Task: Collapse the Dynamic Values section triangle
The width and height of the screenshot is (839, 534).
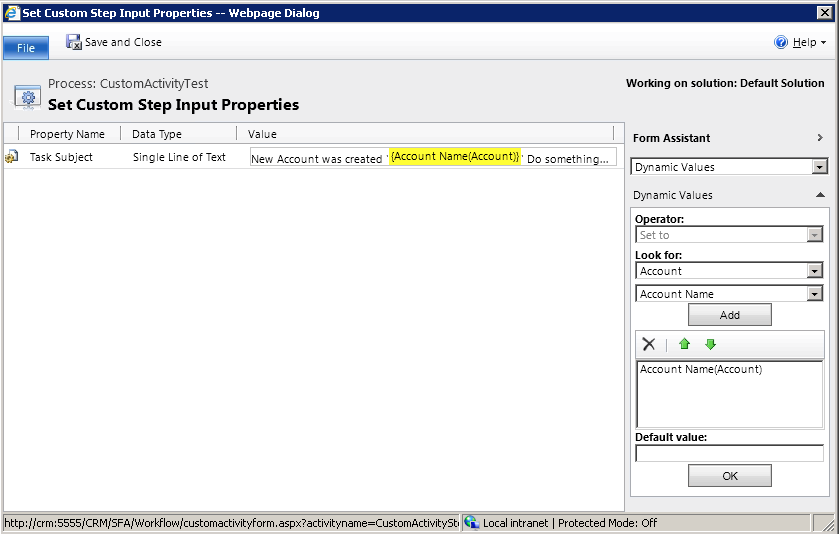Action: (820, 195)
